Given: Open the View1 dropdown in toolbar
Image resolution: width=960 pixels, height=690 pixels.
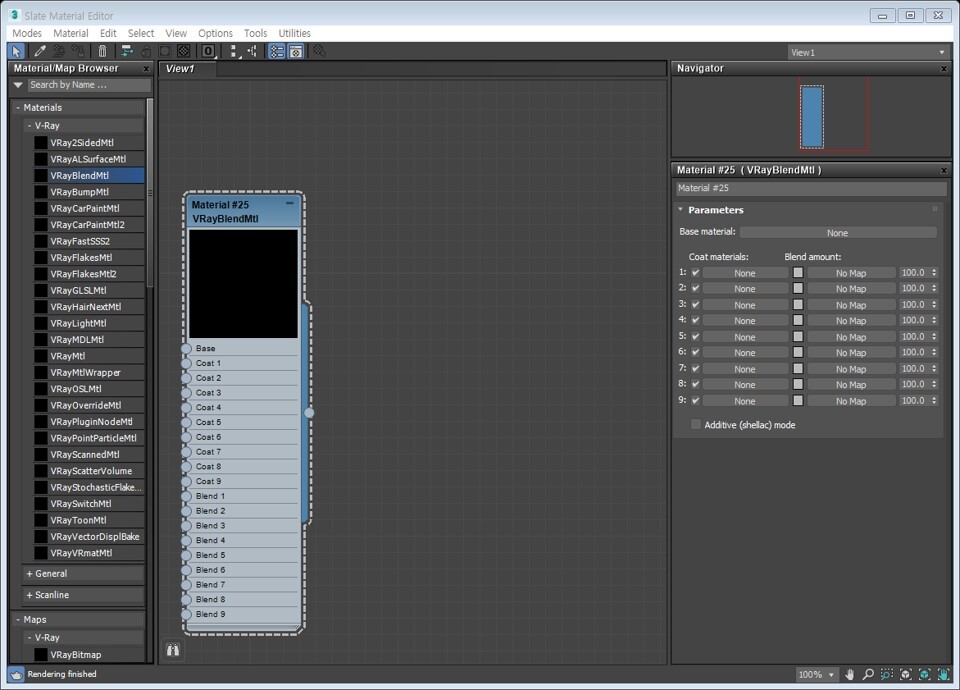Looking at the screenshot, I should (x=868, y=53).
